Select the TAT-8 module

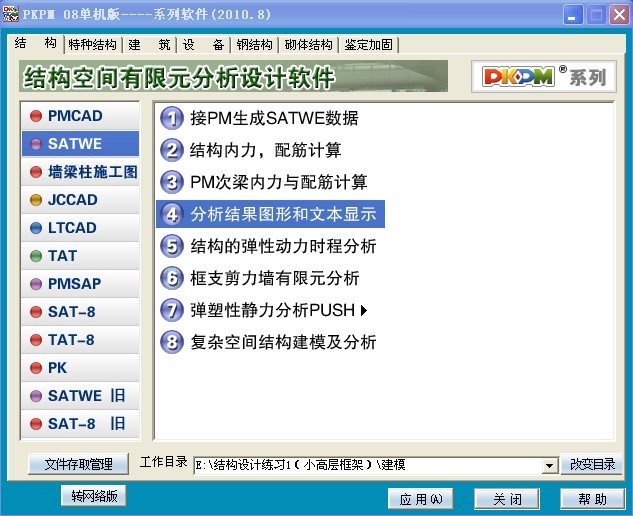click(80, 340)
